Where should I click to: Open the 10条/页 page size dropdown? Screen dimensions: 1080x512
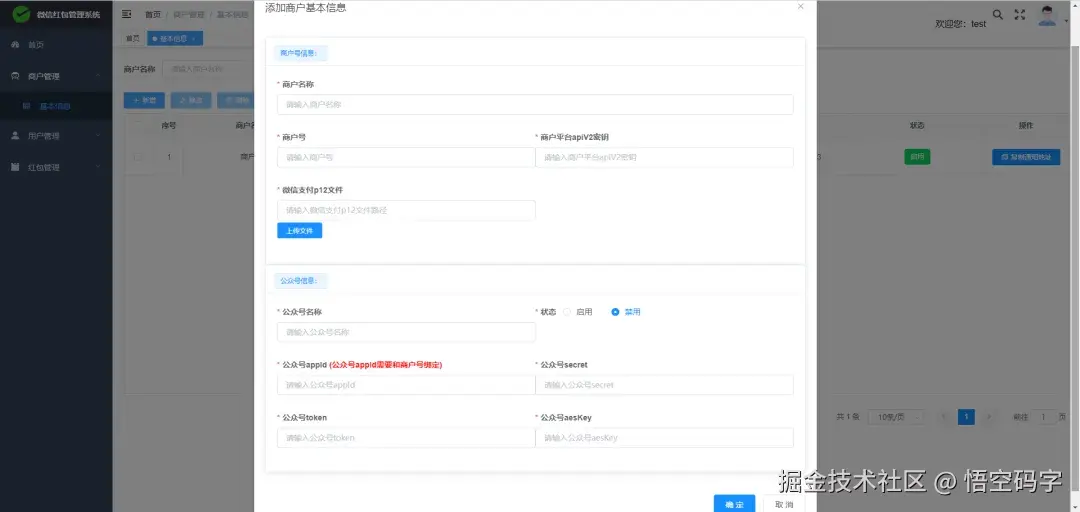(x=896, y=417)
